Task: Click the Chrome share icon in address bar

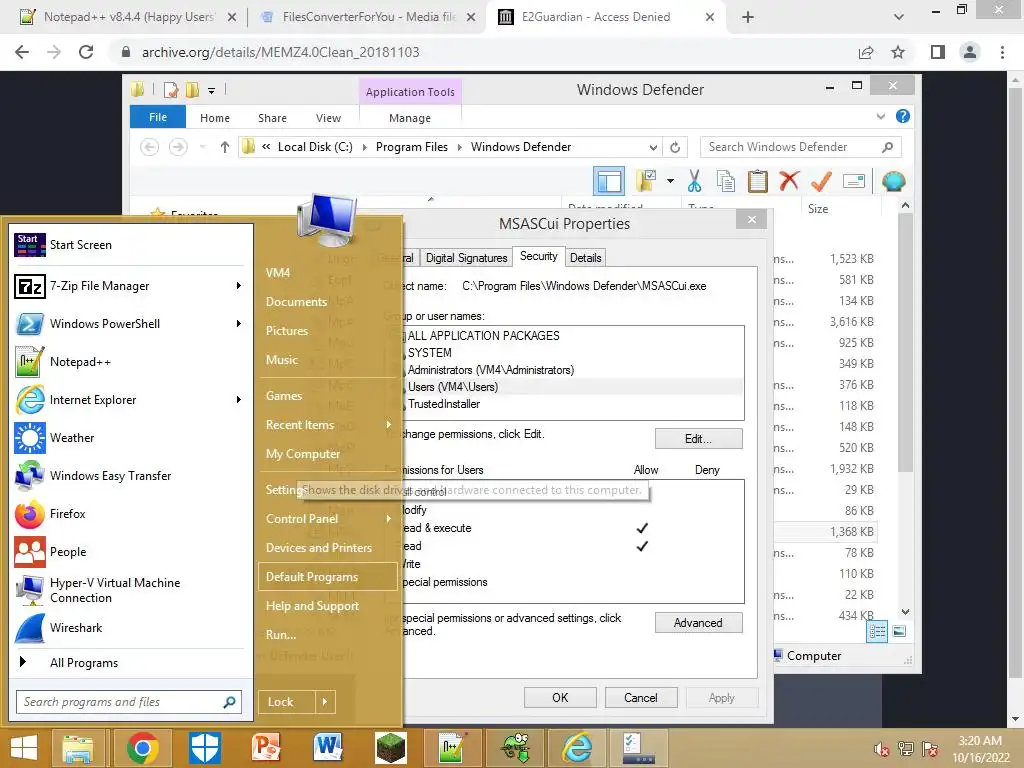Action: [866, 52]
